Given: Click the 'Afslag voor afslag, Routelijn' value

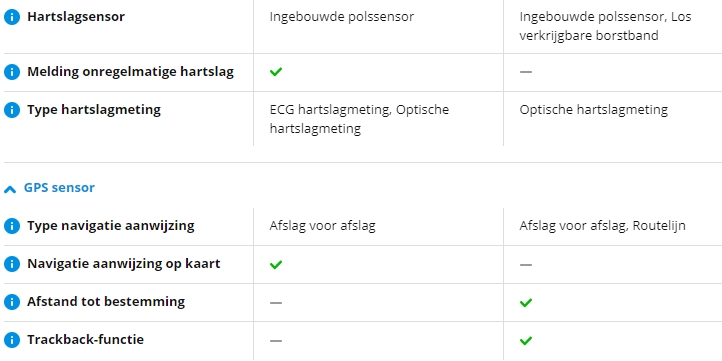Looking at the screenshot, I should coord(602,226).
